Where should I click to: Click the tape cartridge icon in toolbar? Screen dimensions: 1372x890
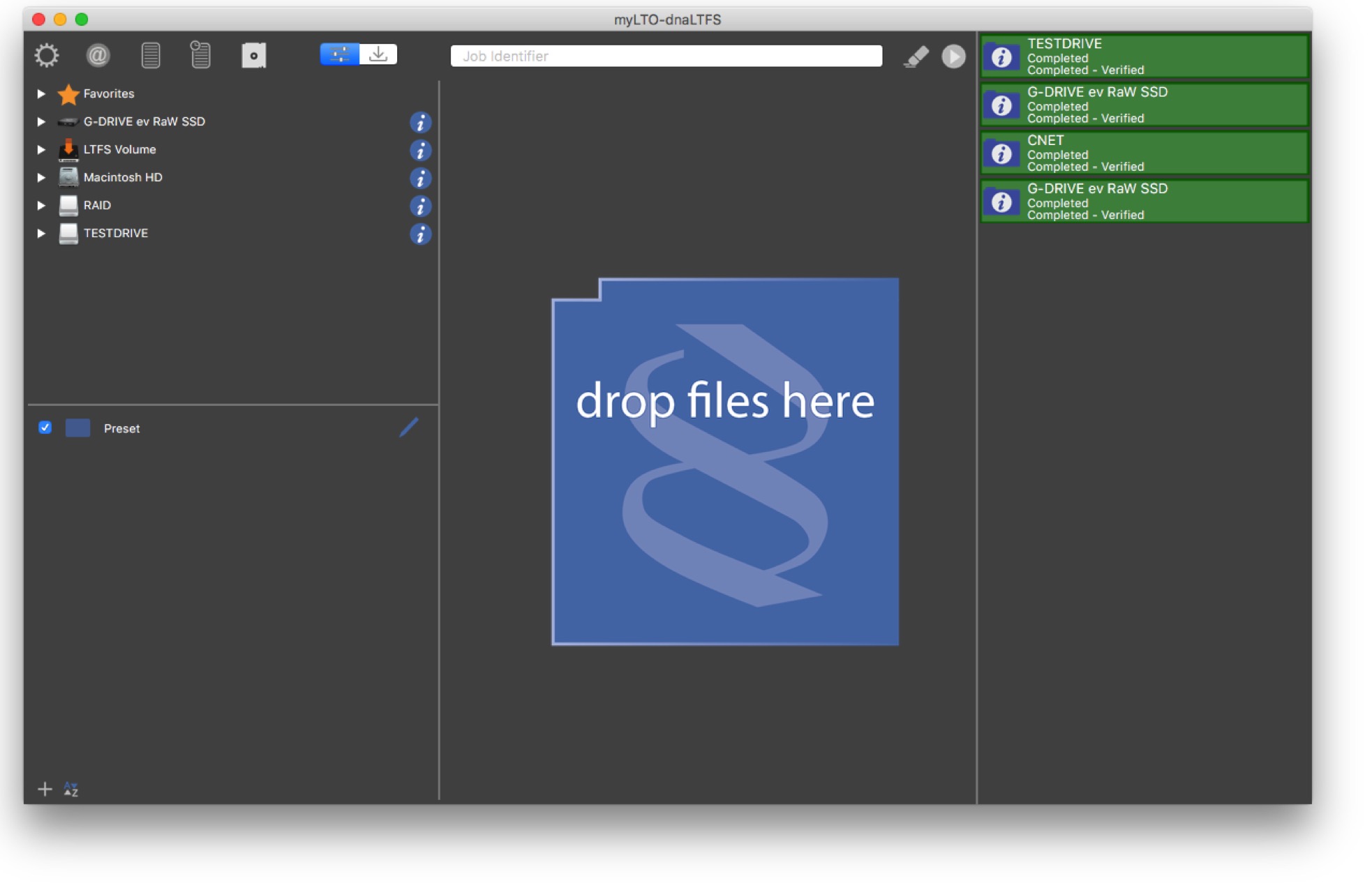[254, 55]
